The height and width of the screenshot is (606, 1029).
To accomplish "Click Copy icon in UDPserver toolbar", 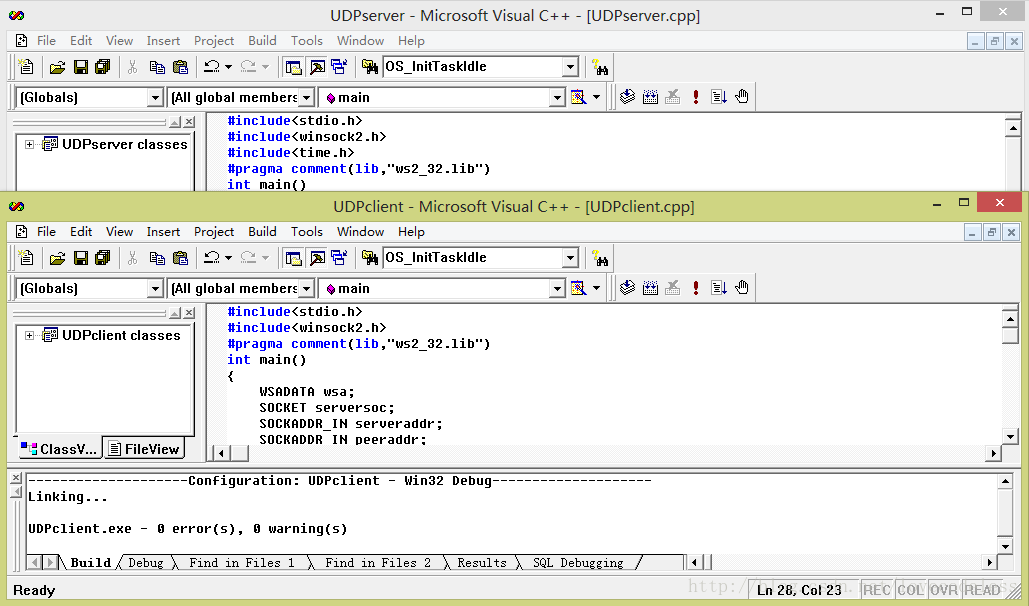I will pos(157,67).
